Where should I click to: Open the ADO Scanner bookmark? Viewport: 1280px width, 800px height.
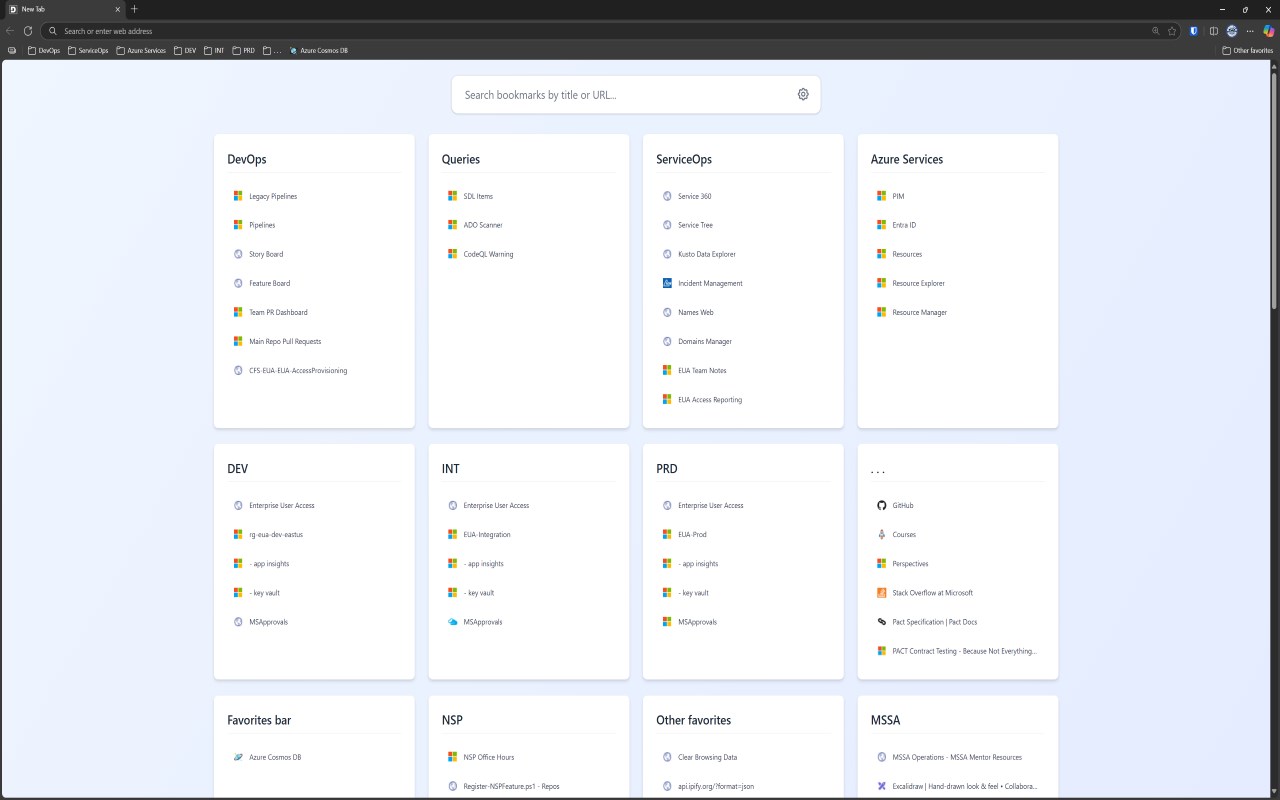[x=483, y=225]
